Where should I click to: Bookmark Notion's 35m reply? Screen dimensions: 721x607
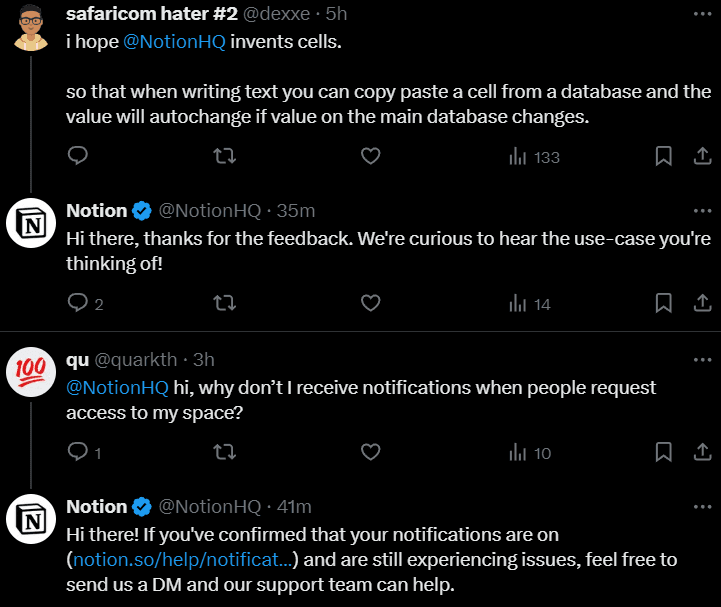[663, 303]
